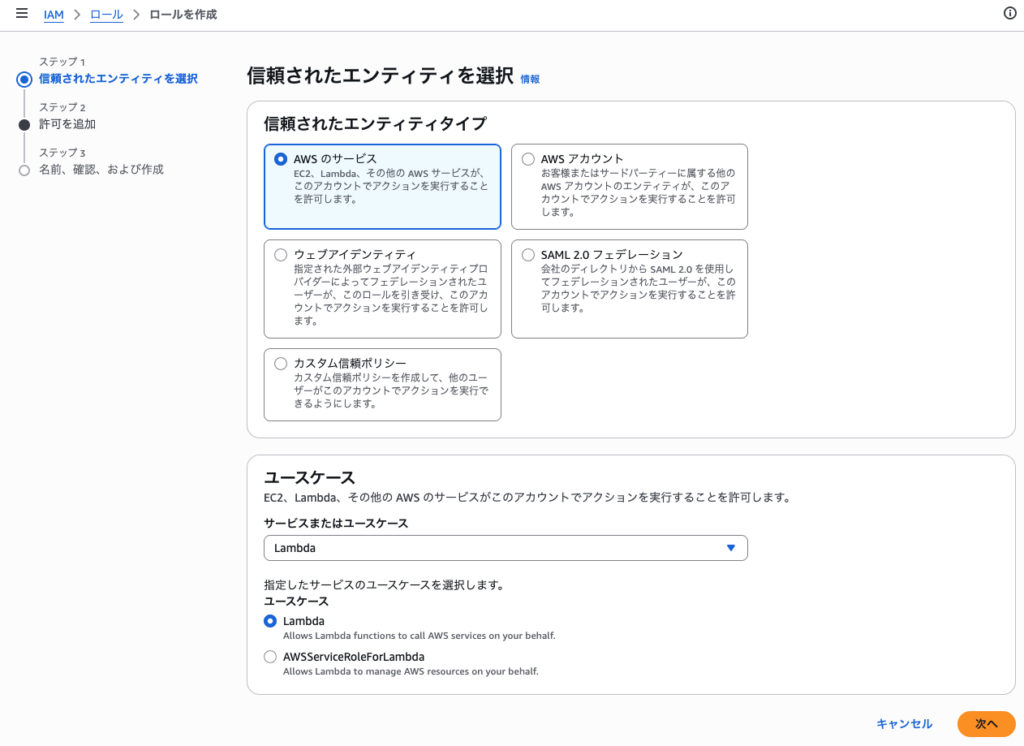Select SAML 2.0 フェデレーション option

coord(528,255)
